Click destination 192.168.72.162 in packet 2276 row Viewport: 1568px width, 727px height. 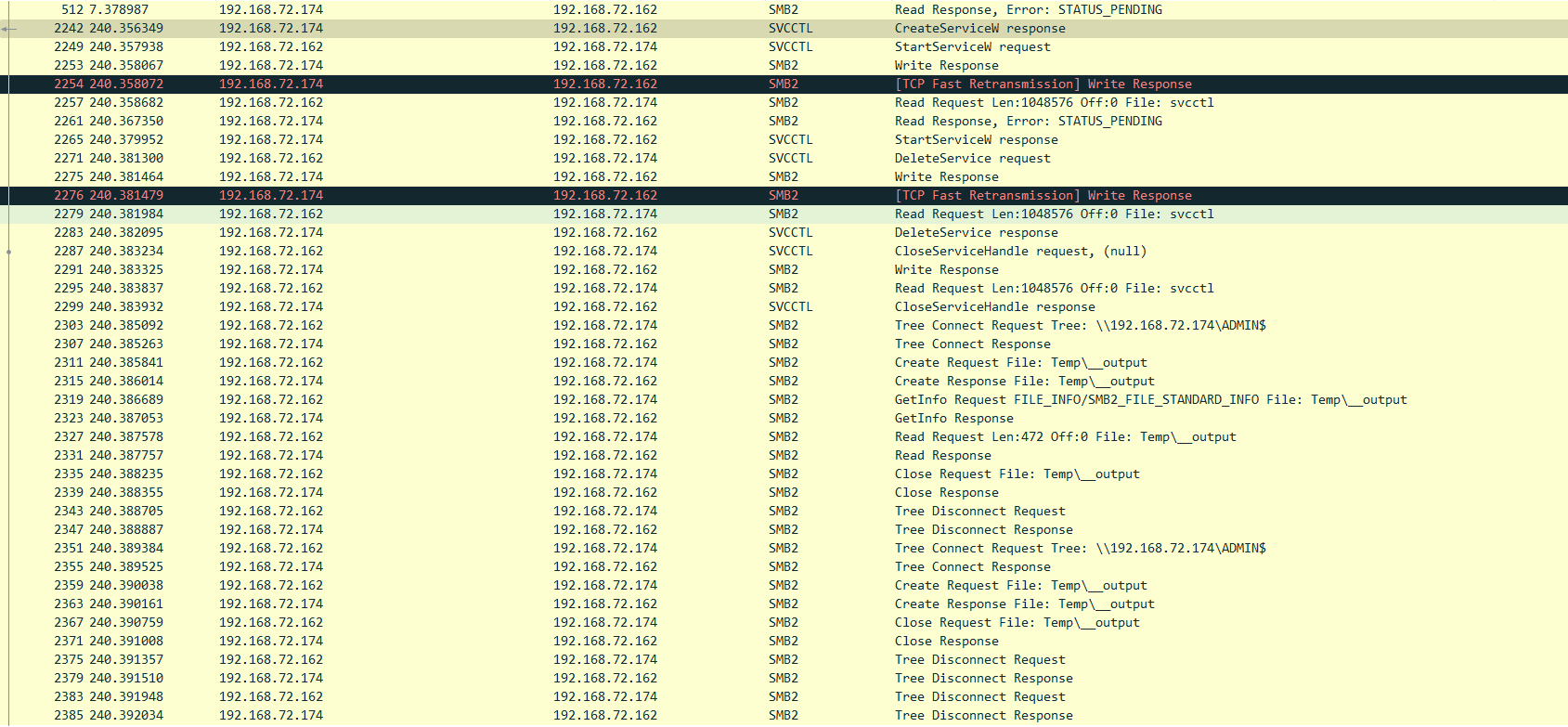coord(605,195)
